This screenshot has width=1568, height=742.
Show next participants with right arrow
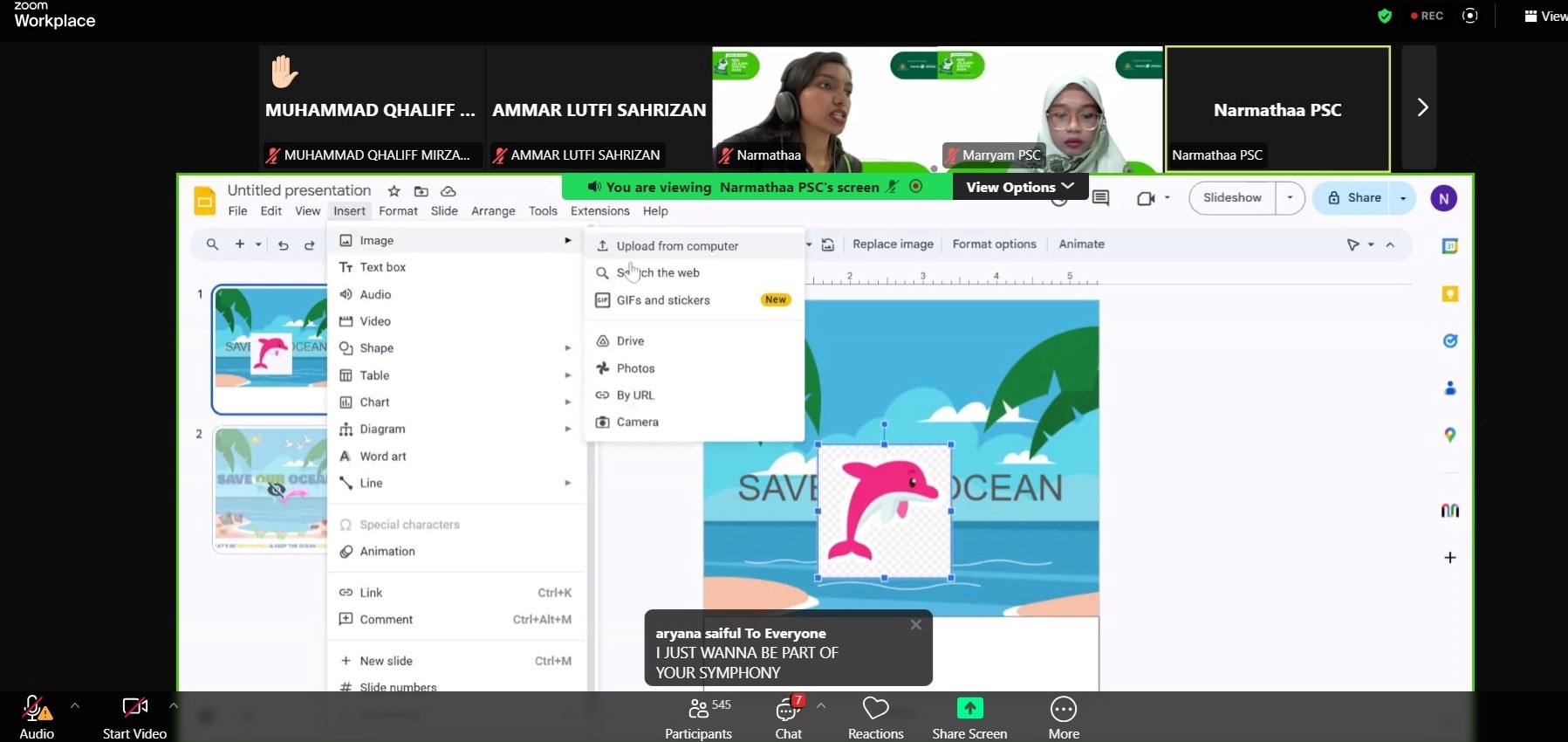[1421, 107]
